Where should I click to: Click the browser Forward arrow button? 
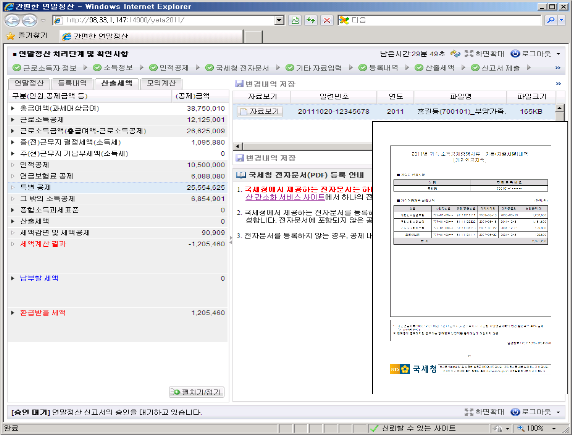click(29, 20)
